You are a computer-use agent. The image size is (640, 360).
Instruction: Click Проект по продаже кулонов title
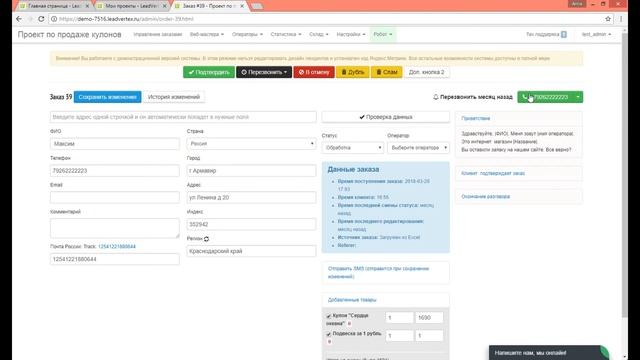[69, 35]
